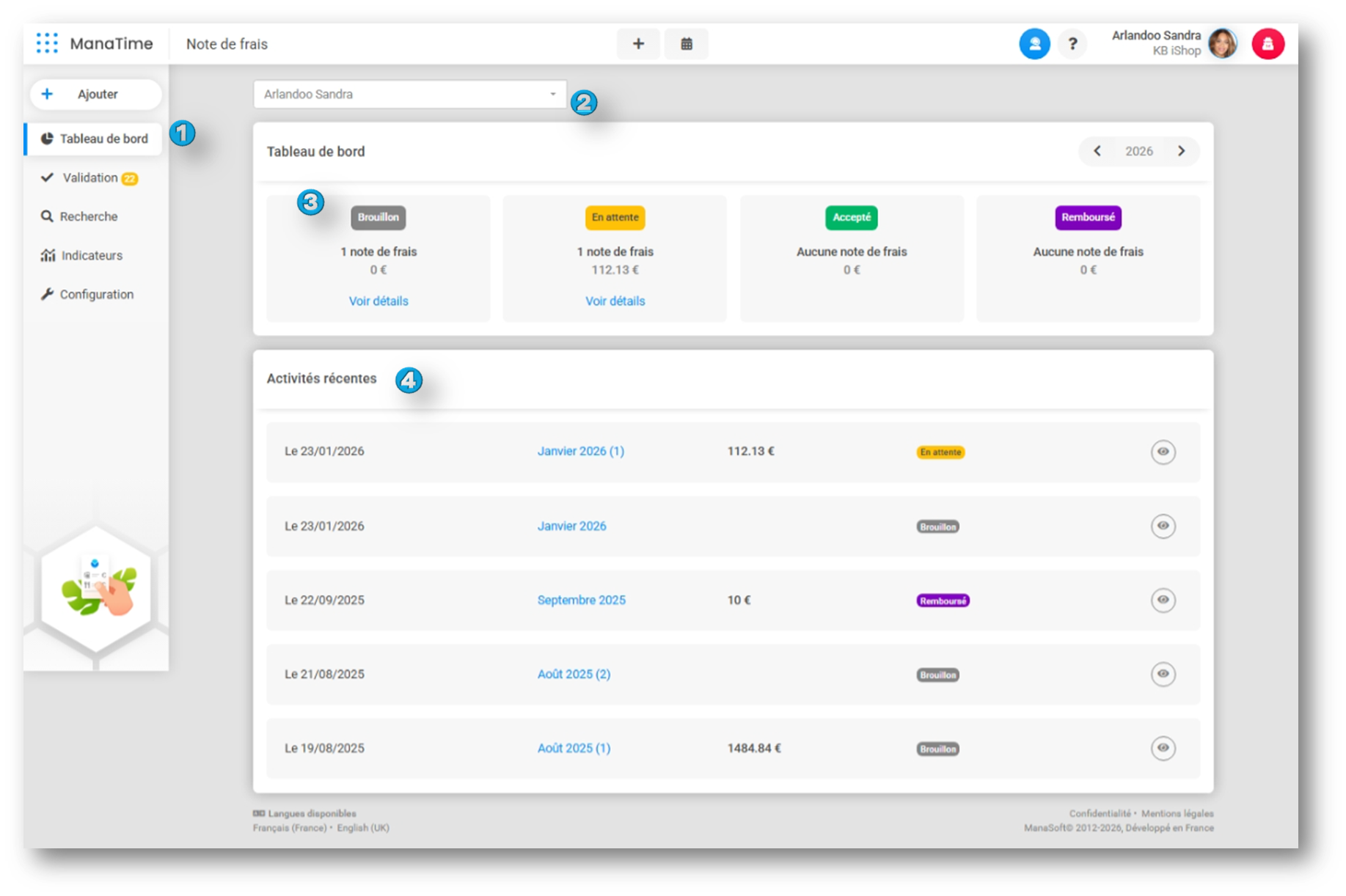Click the red notification icon top right
Image resolution: width=1346 pixels, height=896 pixels.
(x=1268, y=44)
